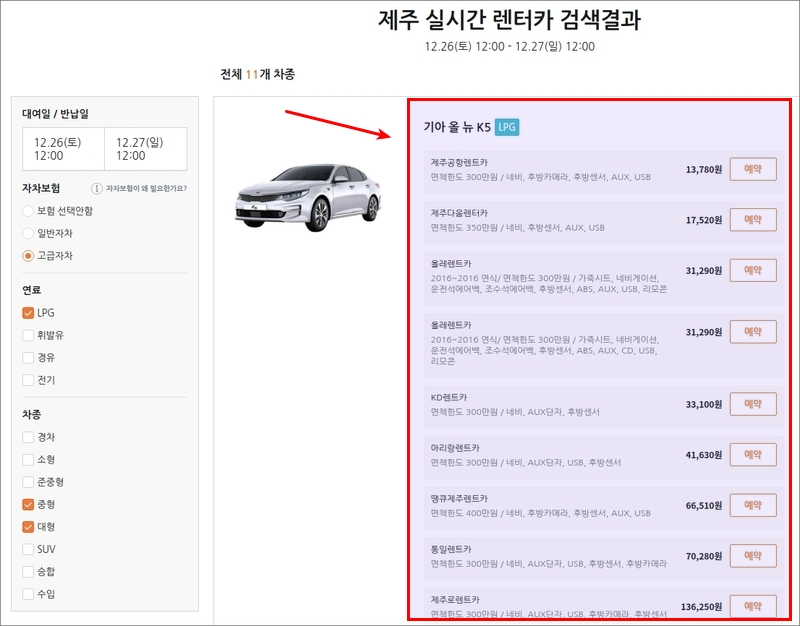Click the insurance info exclamation icon
800x626 pixels.
96,189
